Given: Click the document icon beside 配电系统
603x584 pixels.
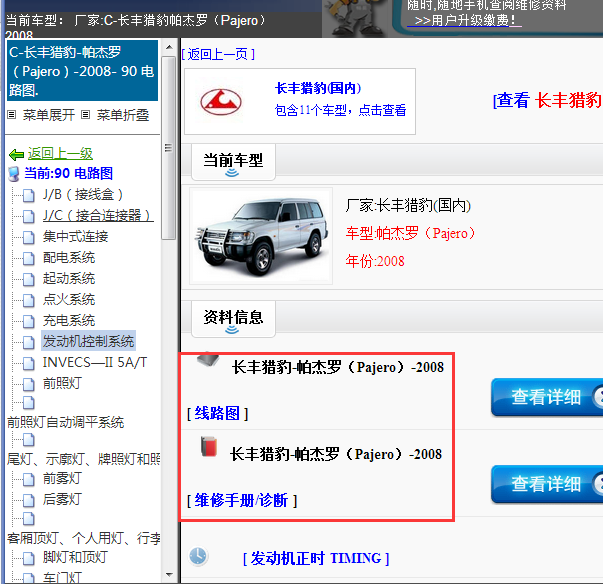Looking at the screenshot, I should pyautogui.click(x=28, y=258).
